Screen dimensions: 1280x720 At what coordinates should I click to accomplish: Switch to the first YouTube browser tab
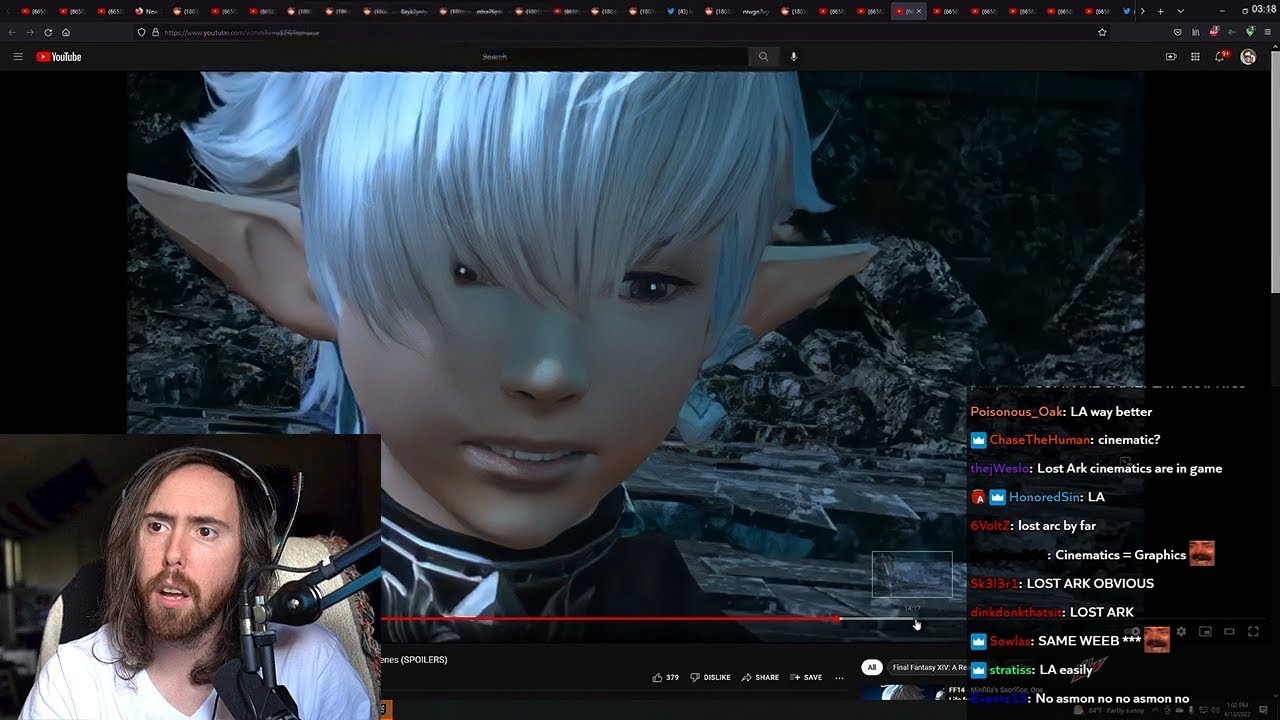(36, 11)
